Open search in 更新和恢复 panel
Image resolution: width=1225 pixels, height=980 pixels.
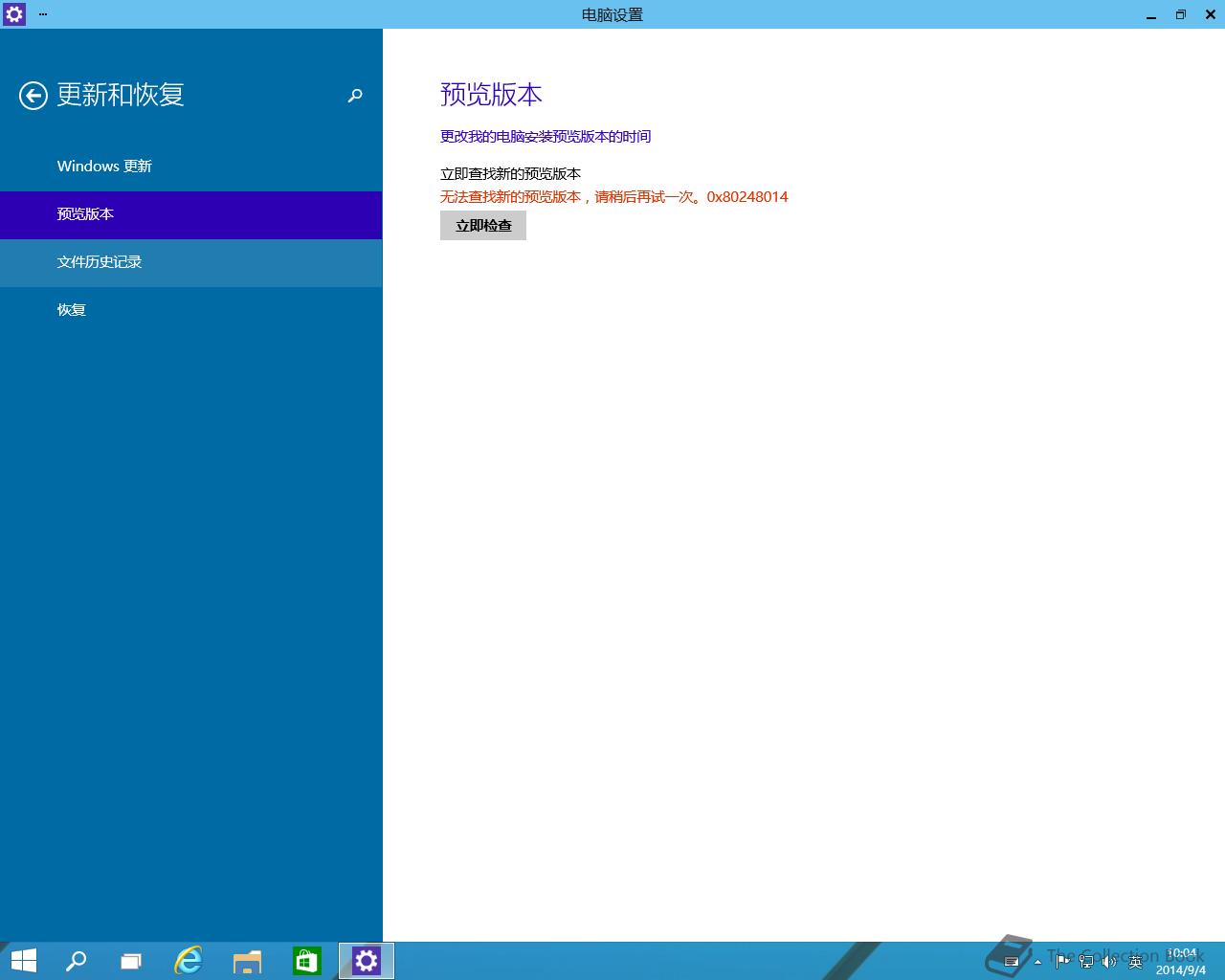[355, 96]
